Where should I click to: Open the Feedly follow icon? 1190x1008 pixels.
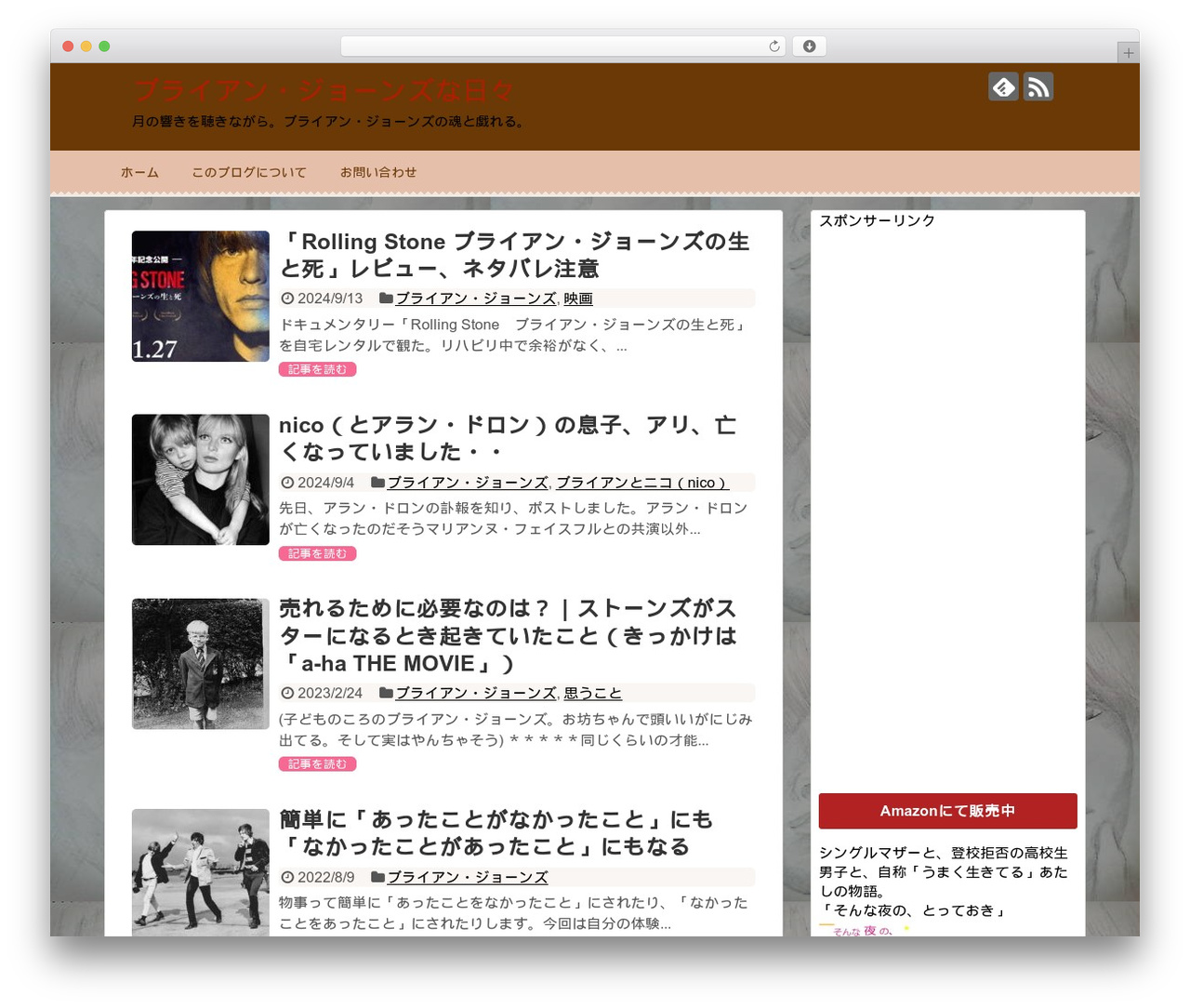coord(1003,86)
